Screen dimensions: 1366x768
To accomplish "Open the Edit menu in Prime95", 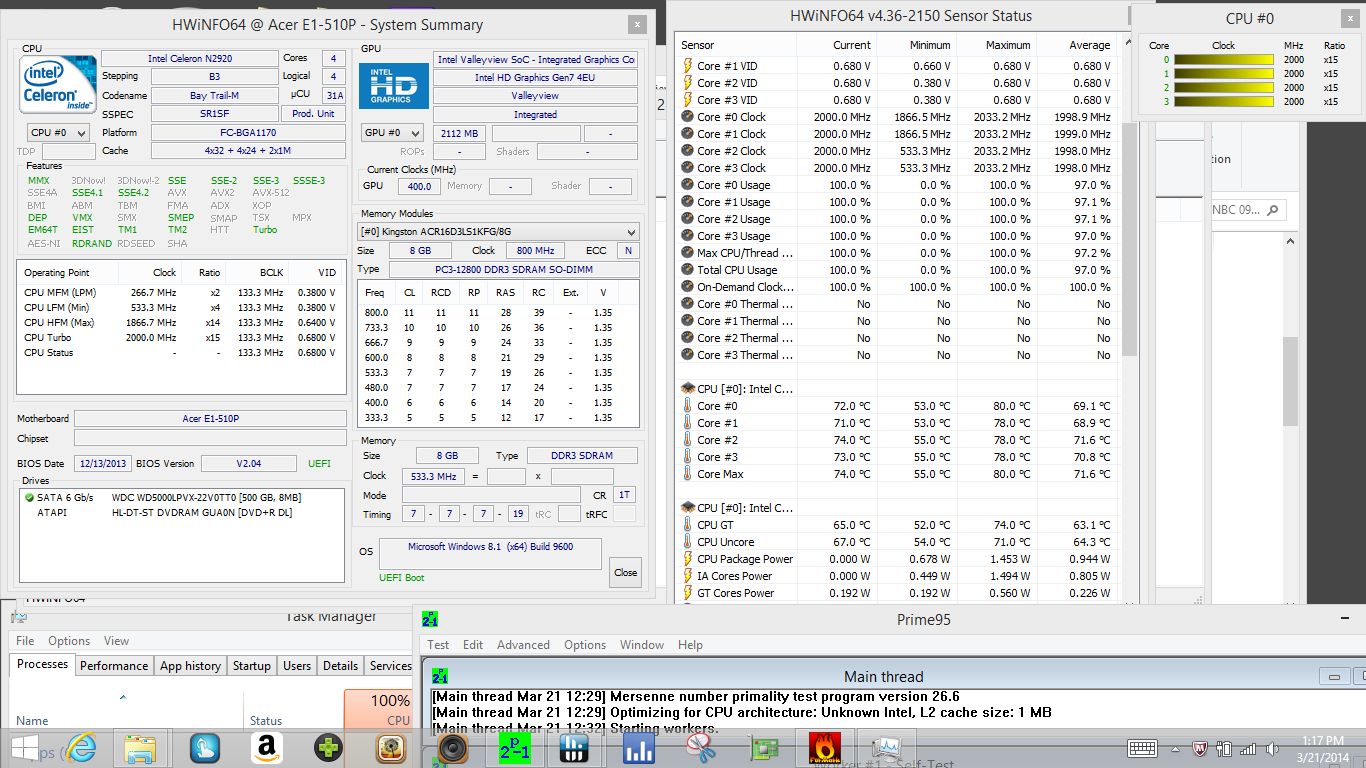I will pyautogui.click(x=473, y=645).
